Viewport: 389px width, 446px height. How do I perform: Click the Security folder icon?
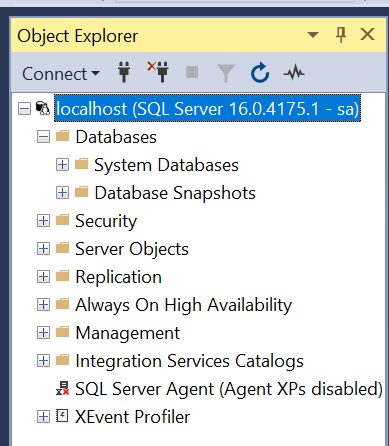click(x=62, y=220)
